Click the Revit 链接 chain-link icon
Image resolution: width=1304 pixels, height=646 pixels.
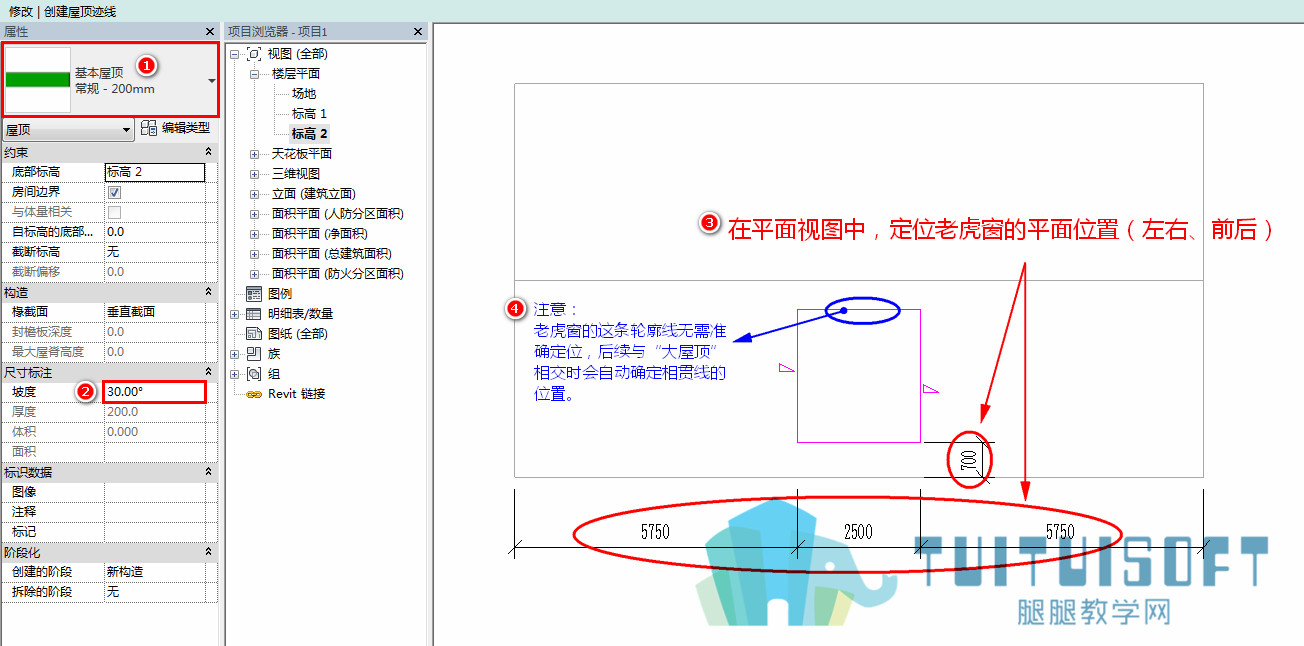tap(254, 394)
